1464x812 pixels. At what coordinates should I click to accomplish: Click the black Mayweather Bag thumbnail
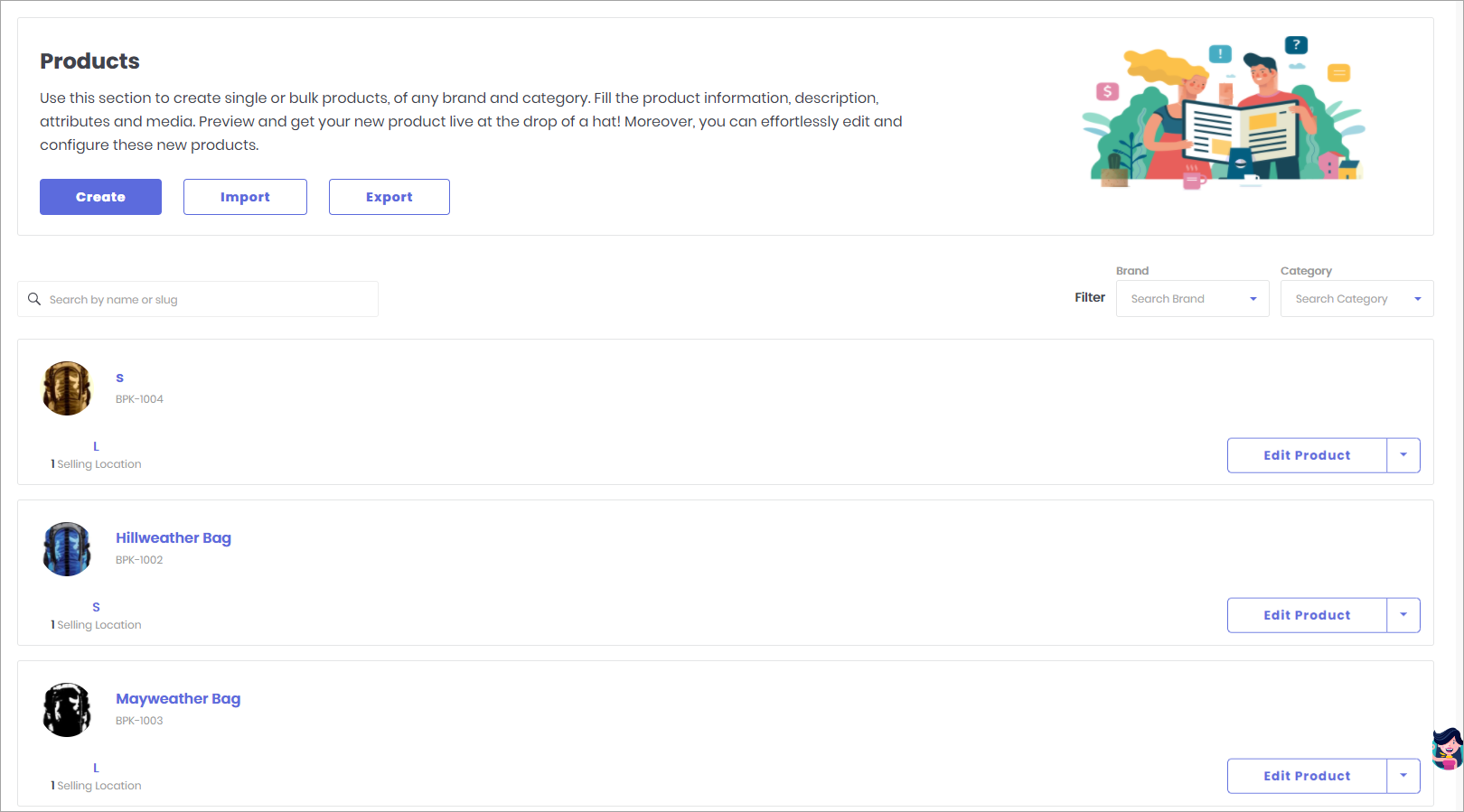point(67,710)
